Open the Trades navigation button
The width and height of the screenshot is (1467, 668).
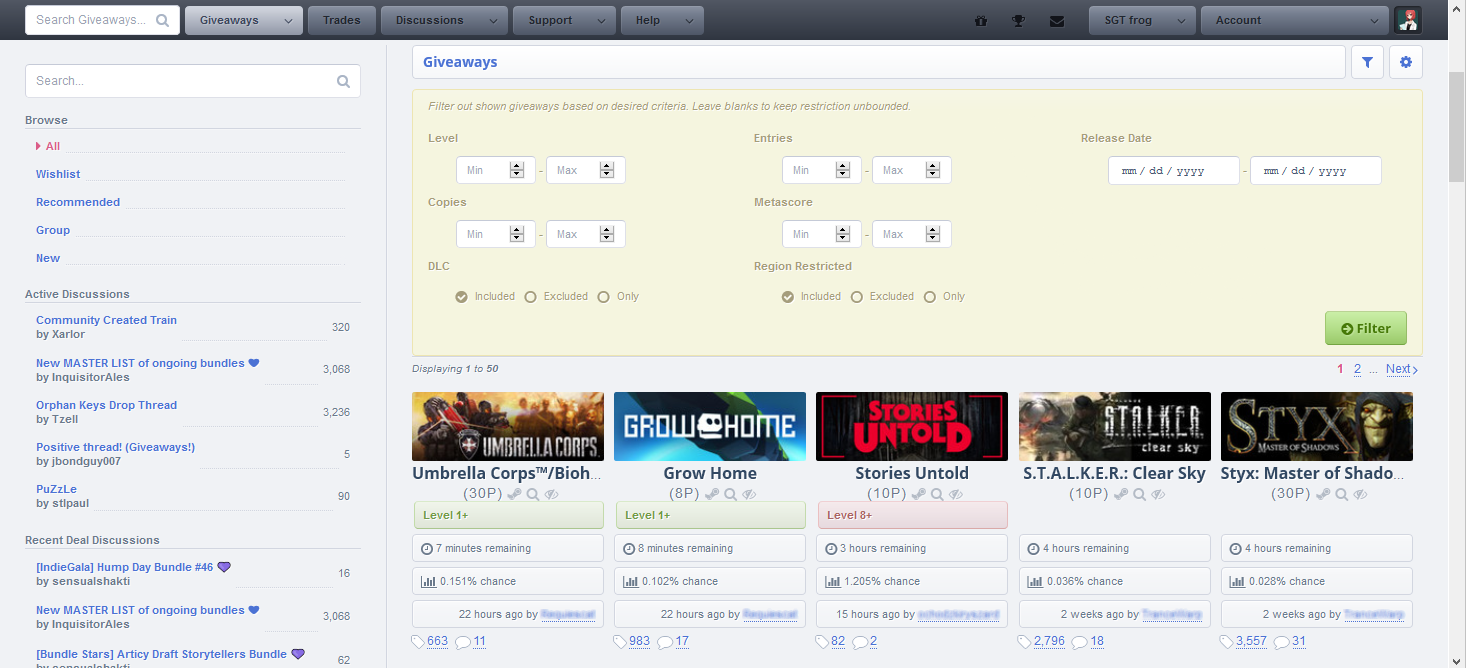point(342,20)
